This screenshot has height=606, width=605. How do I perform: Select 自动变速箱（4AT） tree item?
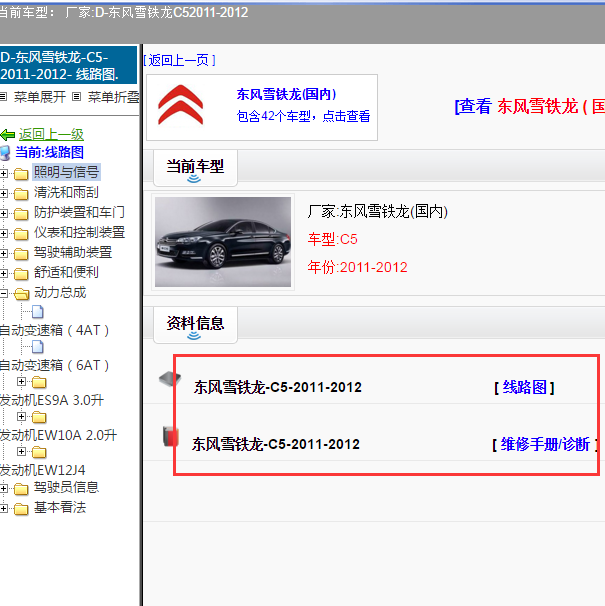pyautogui.click(x=55, y=330)
